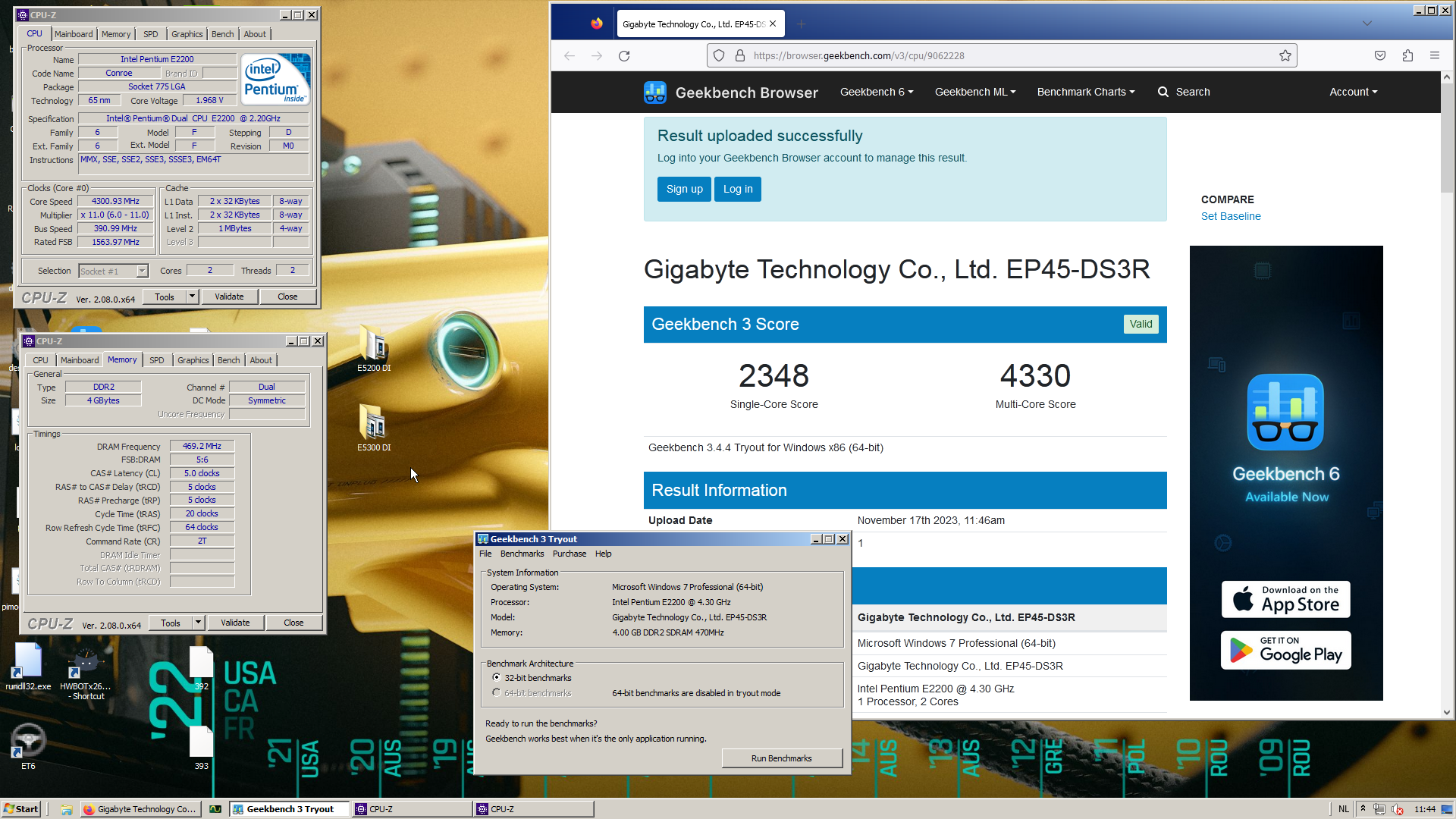
Task: Click the Firefox list all tabs chevron
Action: [x=1367, y=24]
